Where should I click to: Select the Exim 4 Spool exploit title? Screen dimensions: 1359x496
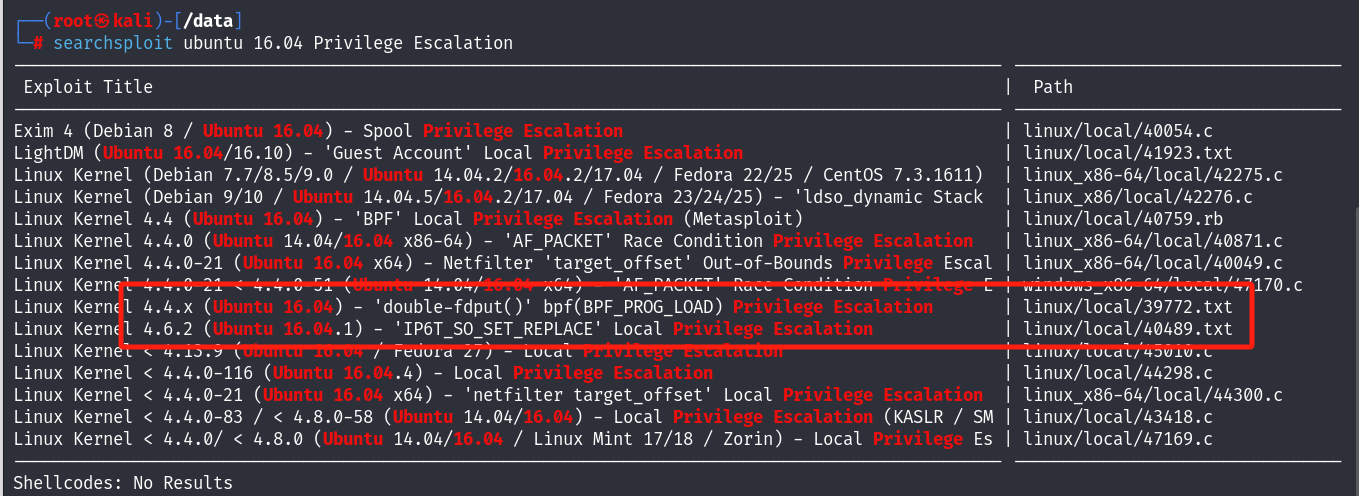(318, 131)
